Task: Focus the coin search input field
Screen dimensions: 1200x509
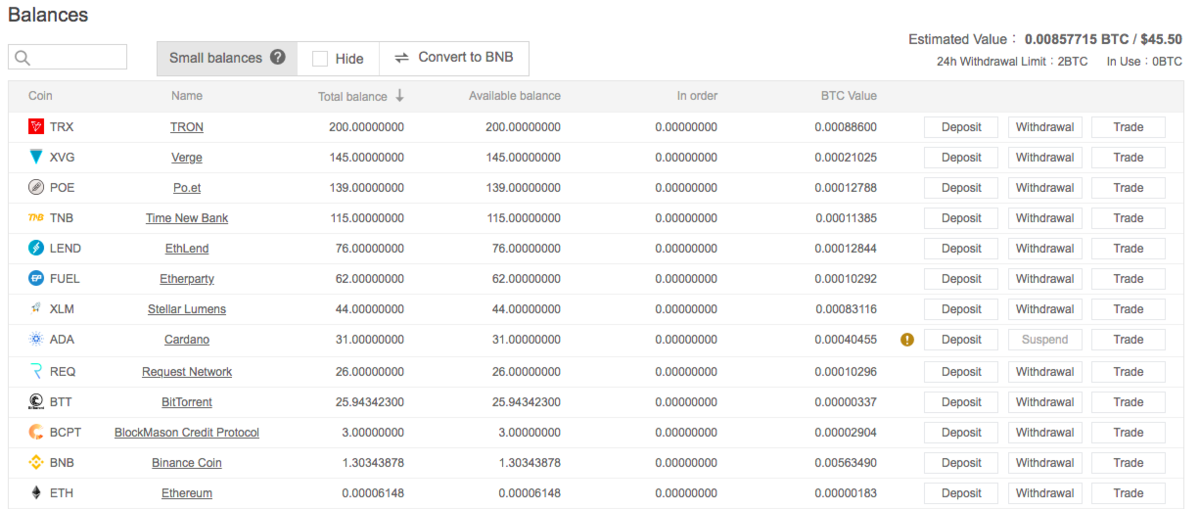Action: pyautogui.click(x=67, y=57)
